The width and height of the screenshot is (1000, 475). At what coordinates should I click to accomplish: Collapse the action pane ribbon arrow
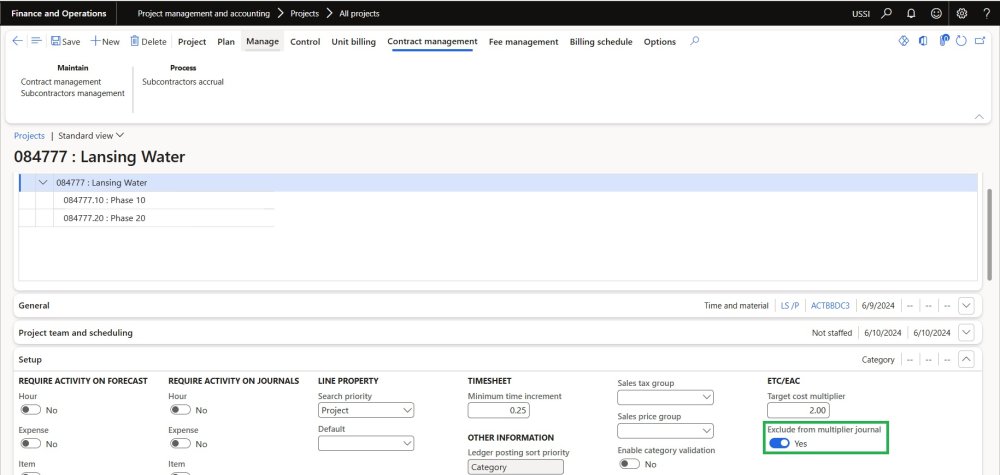point(979,117)
